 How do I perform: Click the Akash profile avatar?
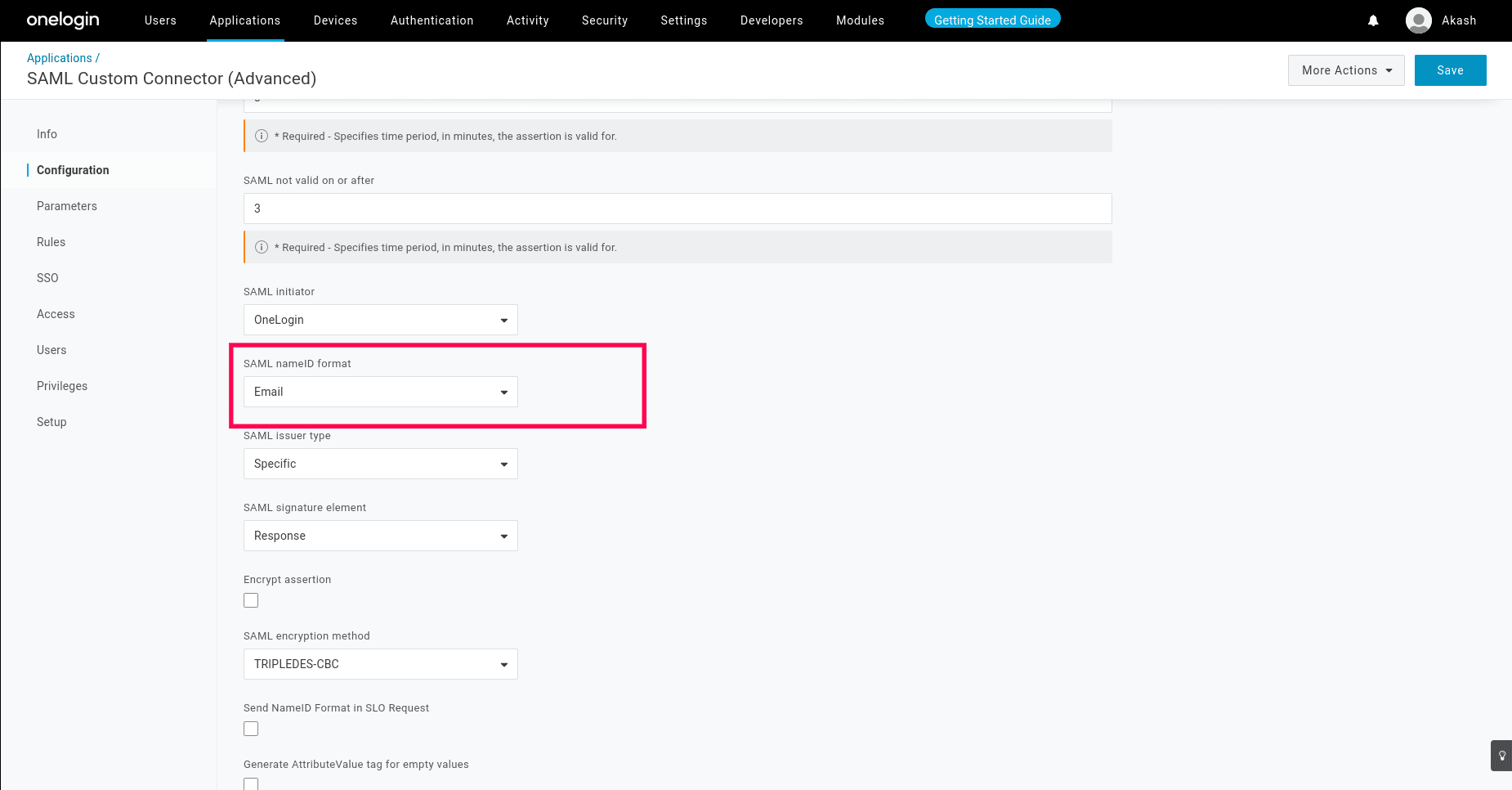1419,20
